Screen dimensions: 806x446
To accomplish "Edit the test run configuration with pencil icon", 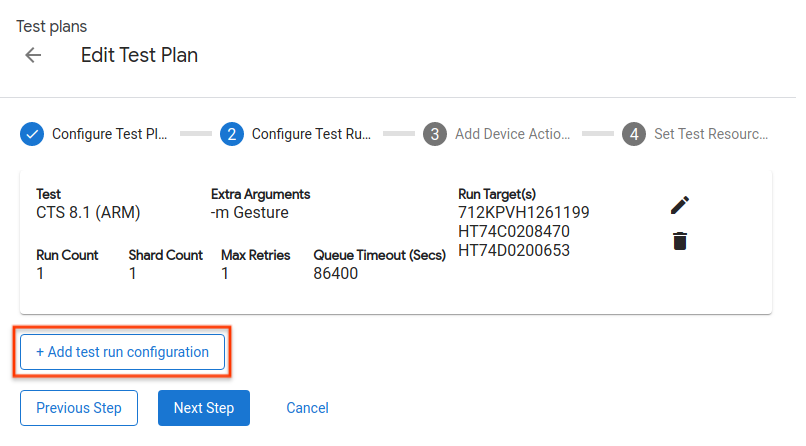I will (680, 205).
